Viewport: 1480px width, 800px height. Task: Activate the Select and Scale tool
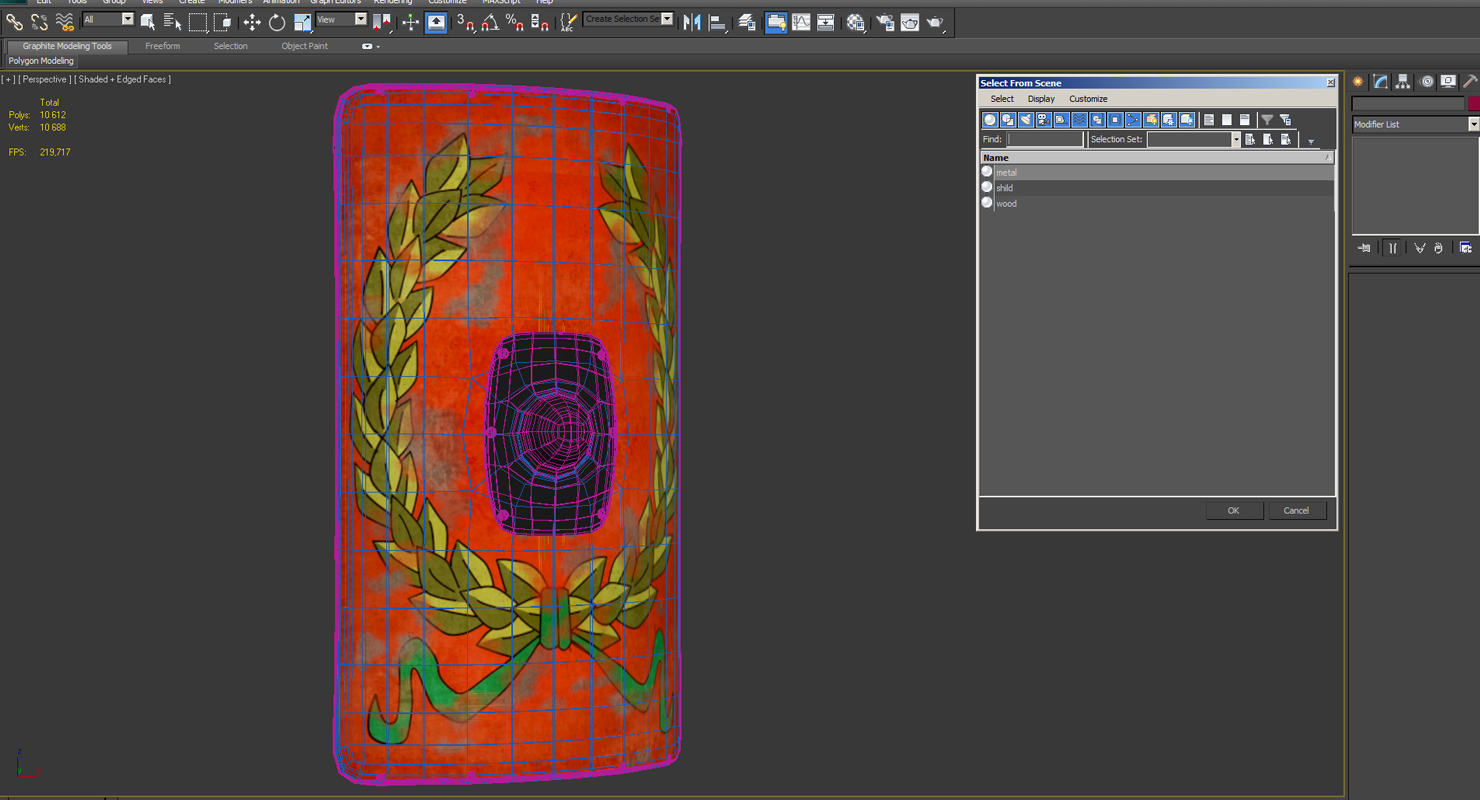tap(302, 21)
